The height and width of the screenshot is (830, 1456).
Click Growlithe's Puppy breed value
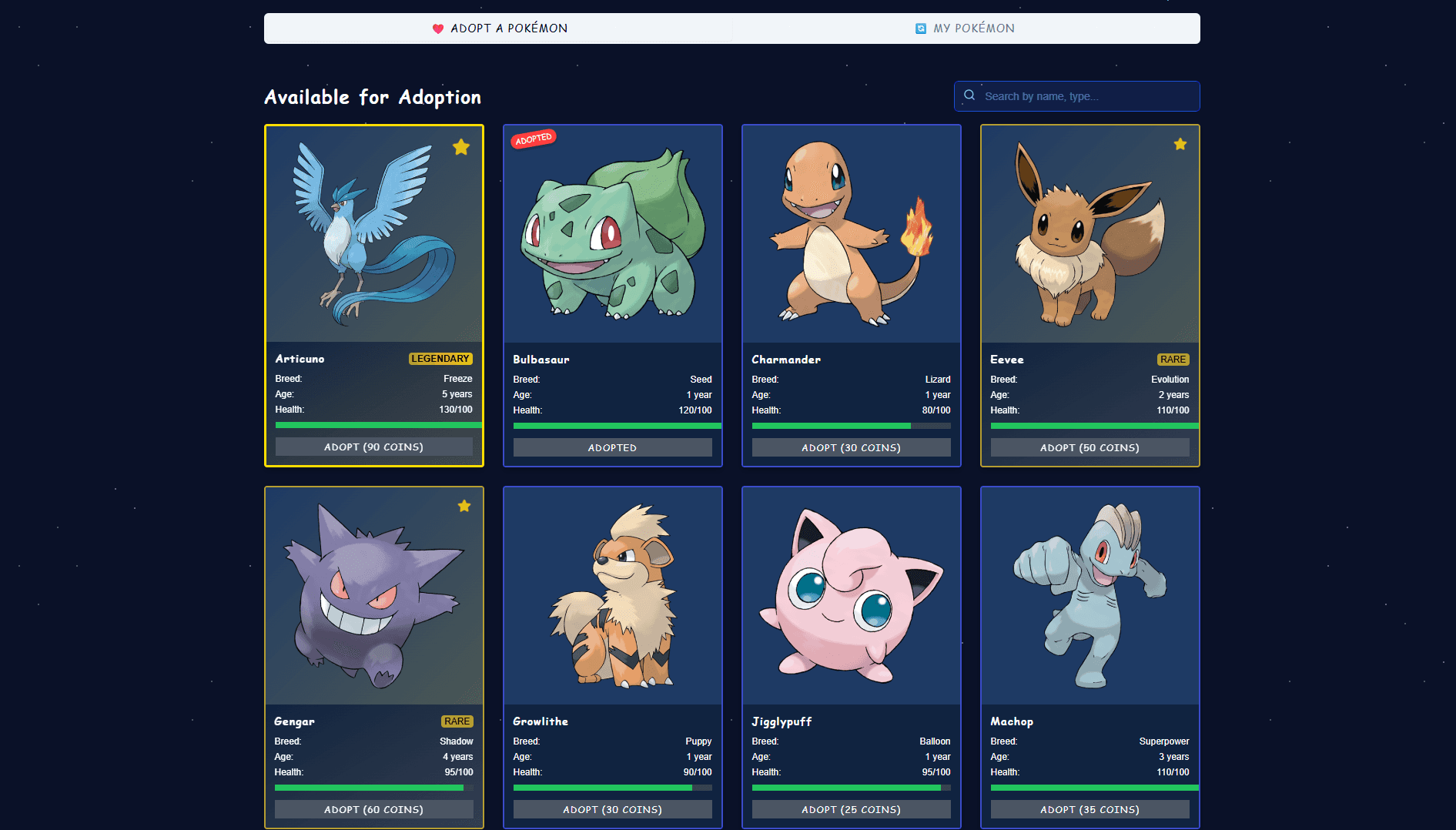[x=698, y=741]
